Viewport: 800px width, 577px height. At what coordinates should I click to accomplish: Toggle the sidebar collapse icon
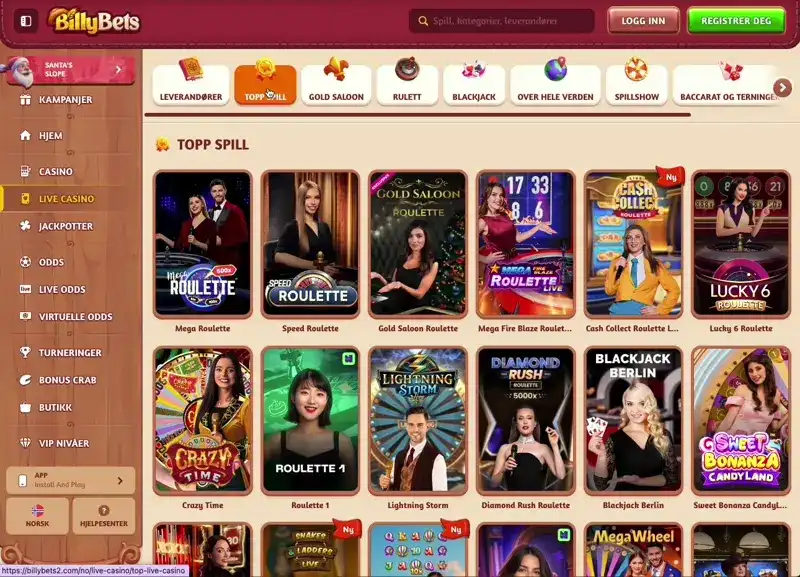click(x=26, y=21)
